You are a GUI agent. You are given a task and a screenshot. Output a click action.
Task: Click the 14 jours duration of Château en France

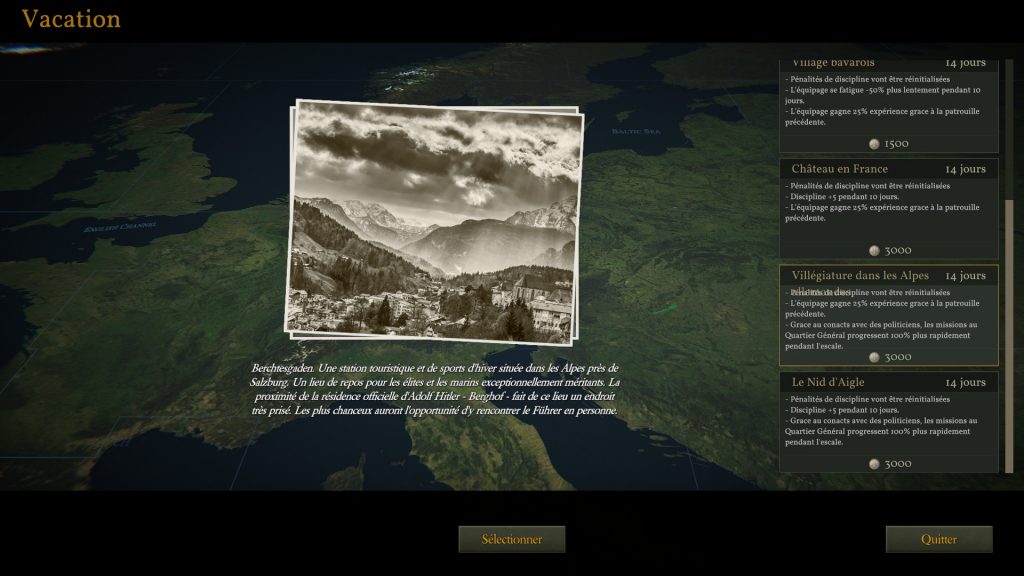(x=965, y=169)
